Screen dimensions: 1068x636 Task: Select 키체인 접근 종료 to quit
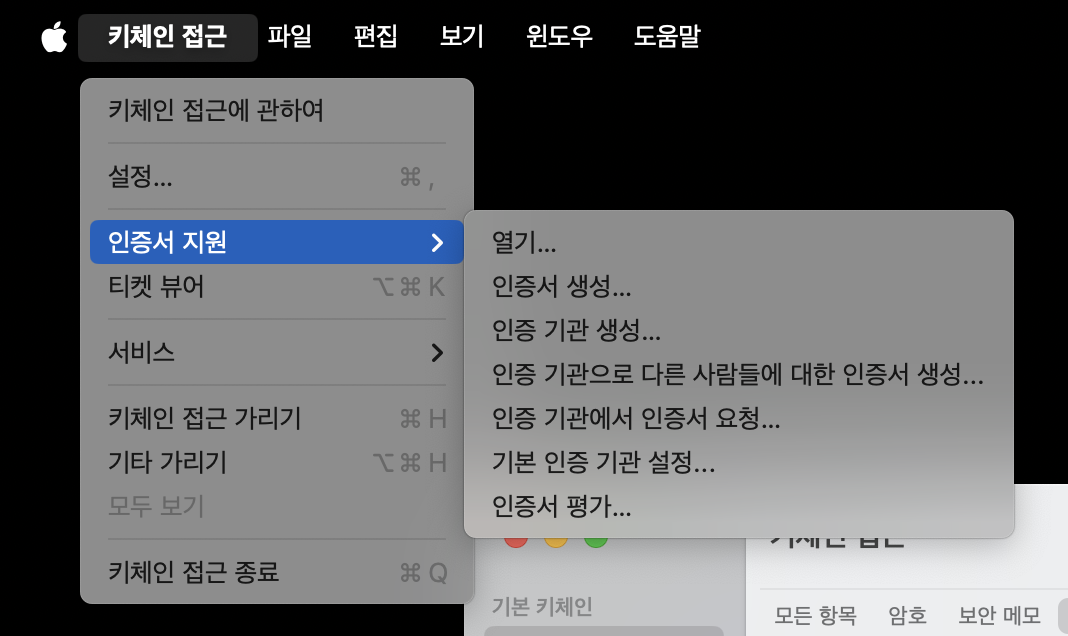point(277,573)
